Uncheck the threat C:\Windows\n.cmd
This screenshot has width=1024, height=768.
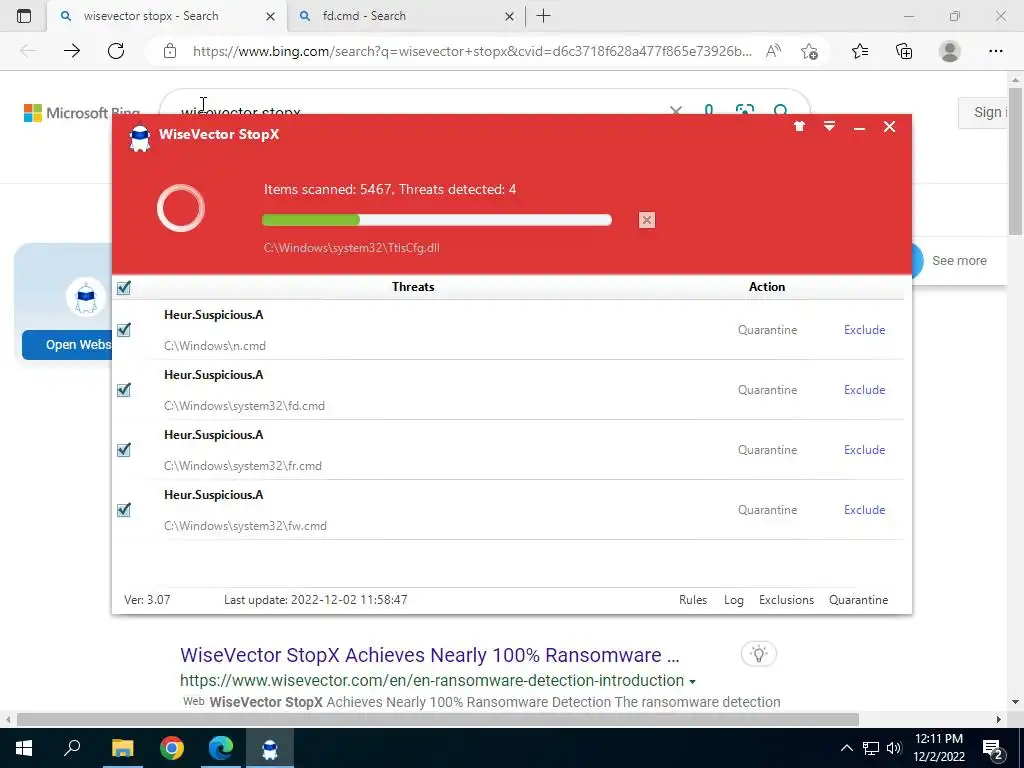123,330
